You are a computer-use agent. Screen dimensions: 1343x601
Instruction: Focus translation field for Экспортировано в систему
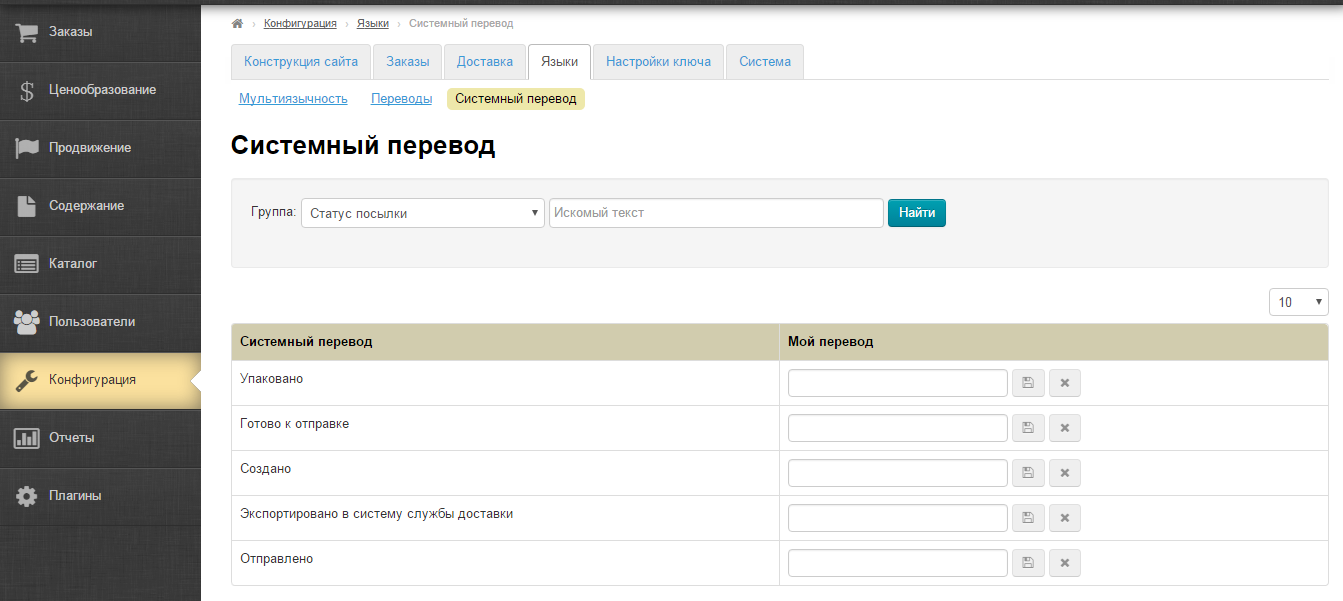pos(898,518)
